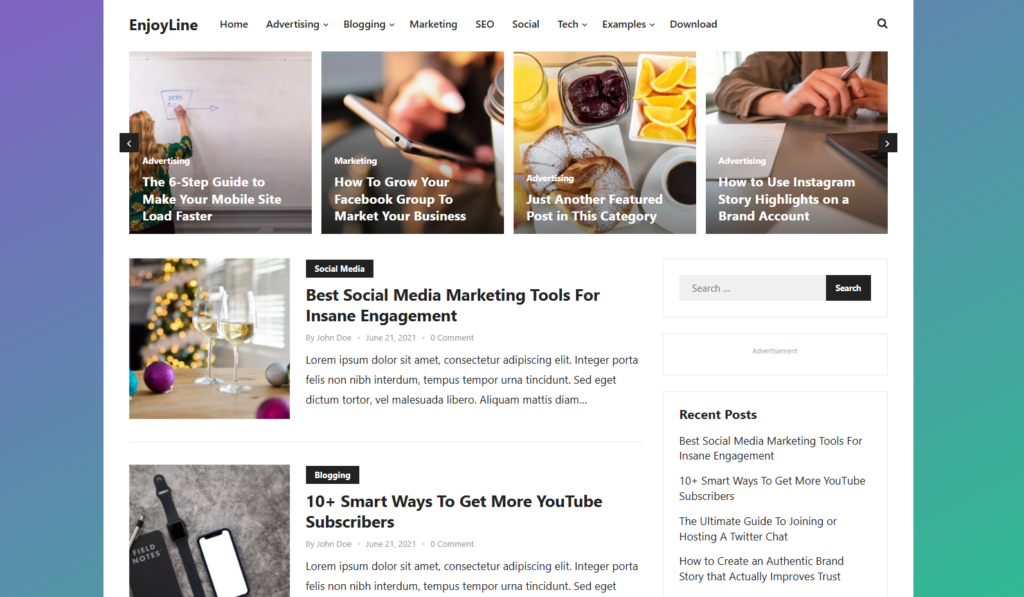Go to the Download menu link
This screenshot has width=1024, height=597.
(x=693, y=24)
